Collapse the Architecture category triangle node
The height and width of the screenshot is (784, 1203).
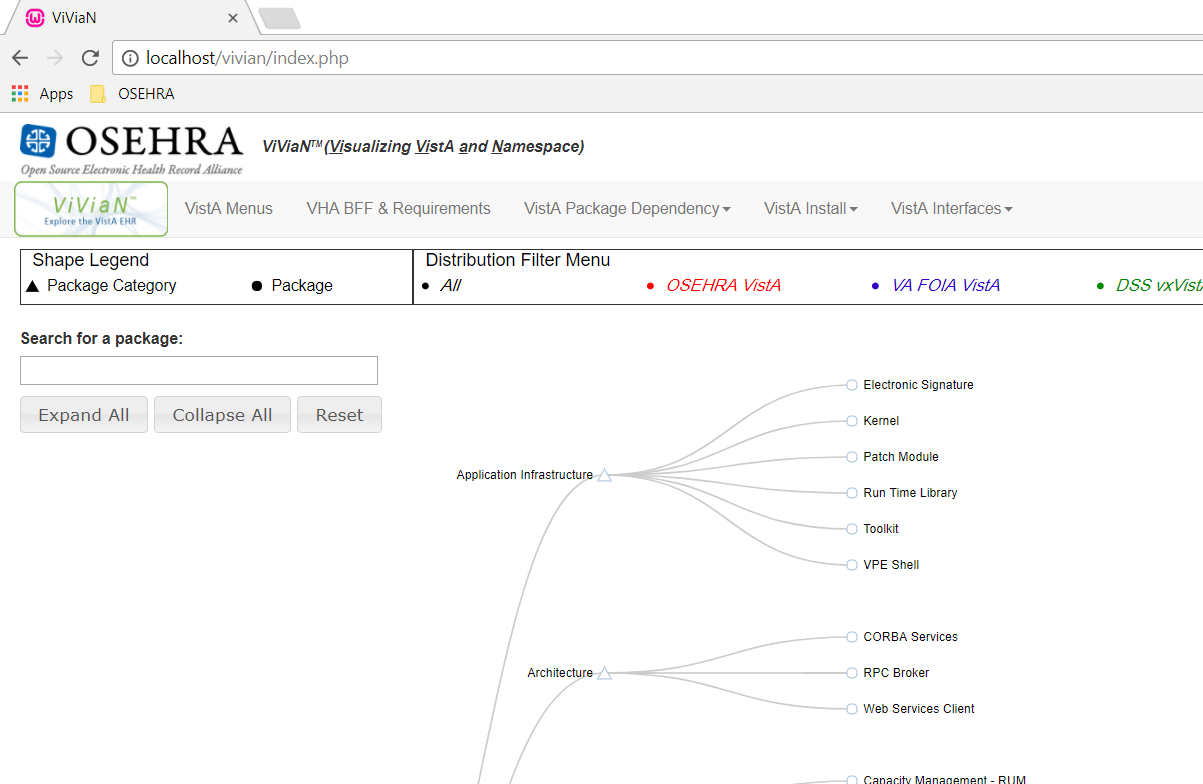[604, 674]
